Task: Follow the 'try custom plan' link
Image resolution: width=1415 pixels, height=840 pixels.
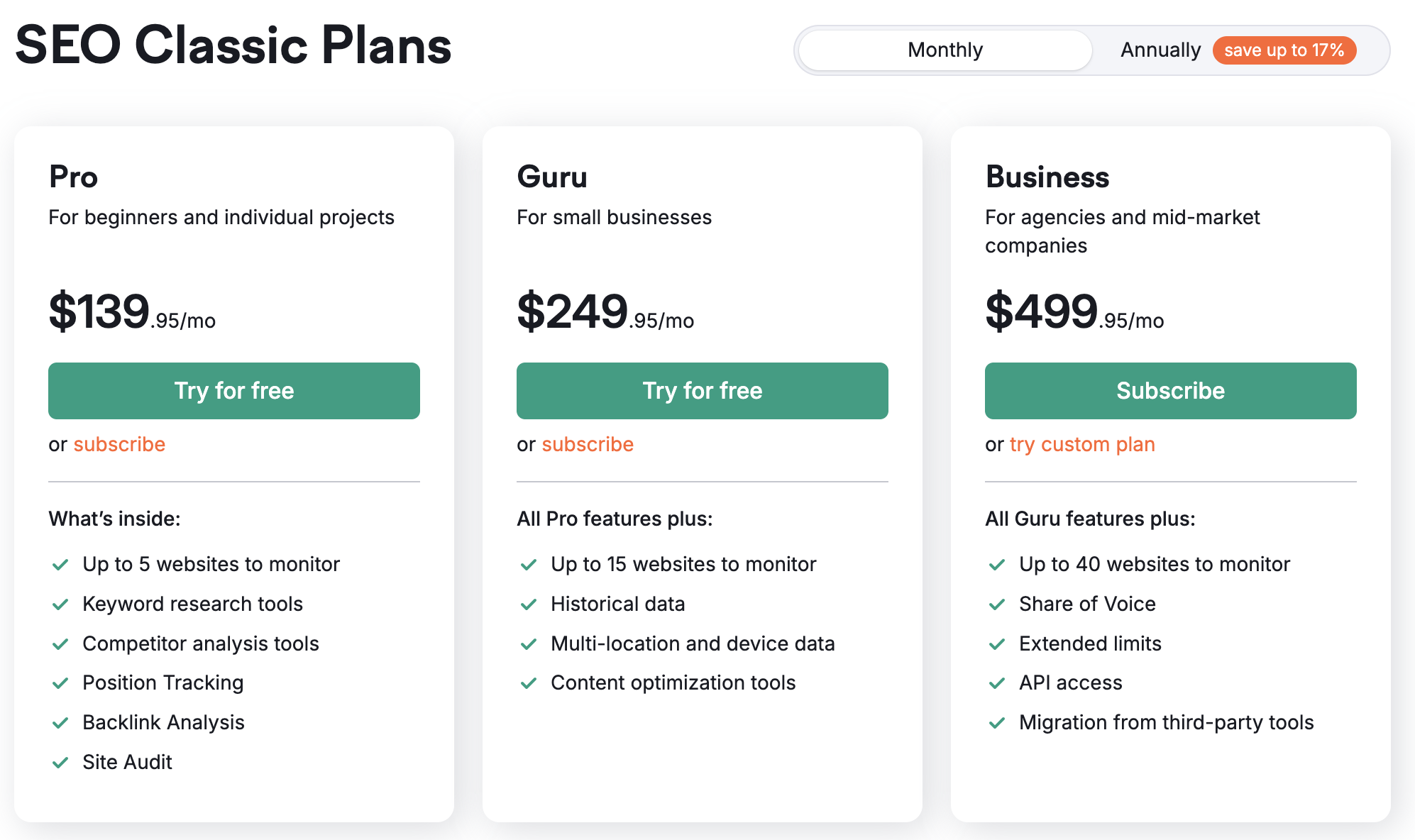Action: (1082, 445)
